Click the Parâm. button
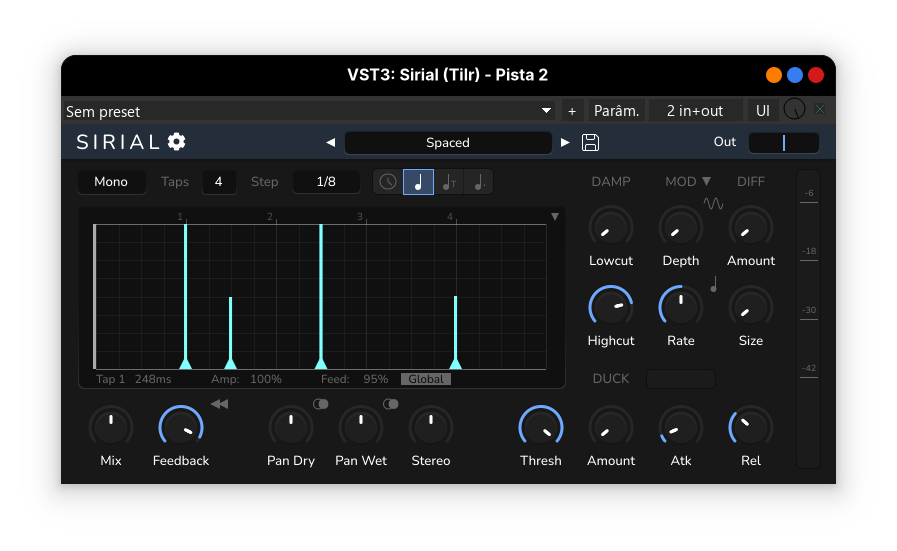The image size is (897, 551). point(616,111)
